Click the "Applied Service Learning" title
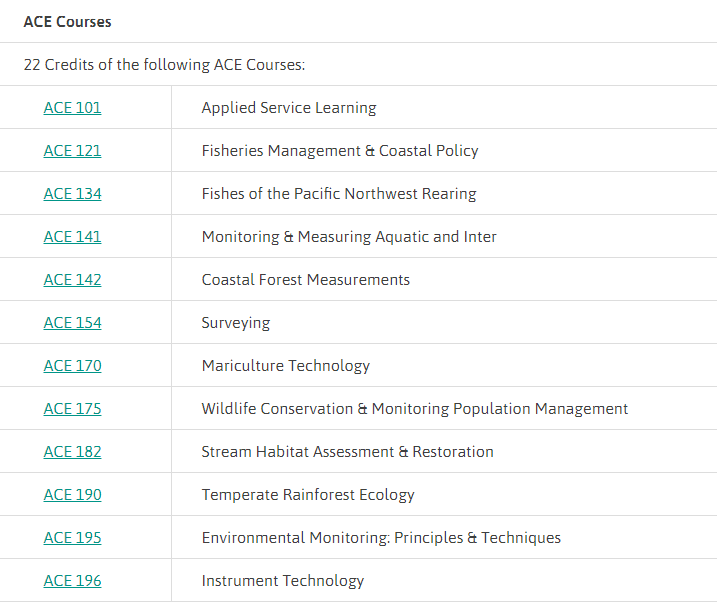The height and width of the screenshot is (602, 717). coord(289,108)
